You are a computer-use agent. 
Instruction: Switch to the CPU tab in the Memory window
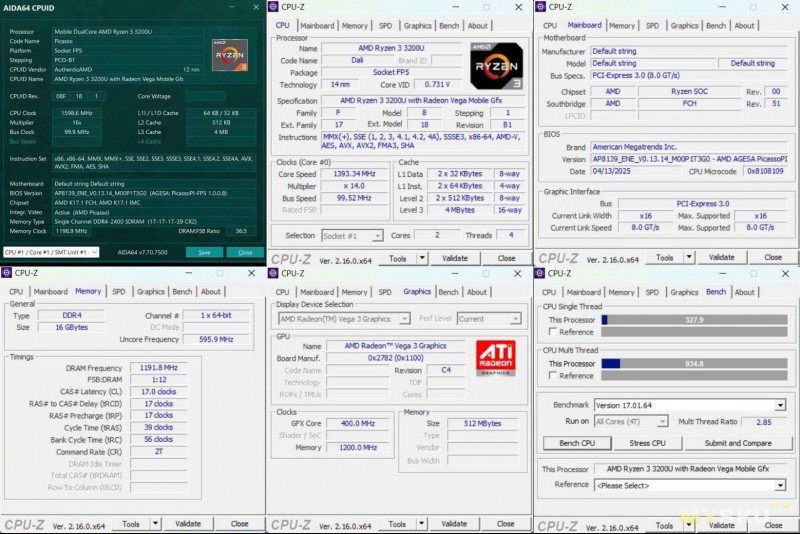click(x=16, y=292)
